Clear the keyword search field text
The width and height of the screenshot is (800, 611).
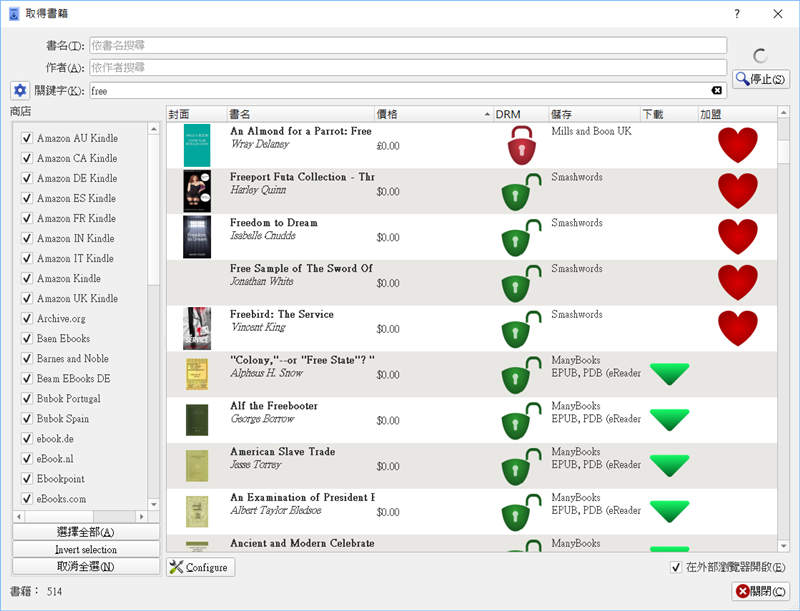716,91
